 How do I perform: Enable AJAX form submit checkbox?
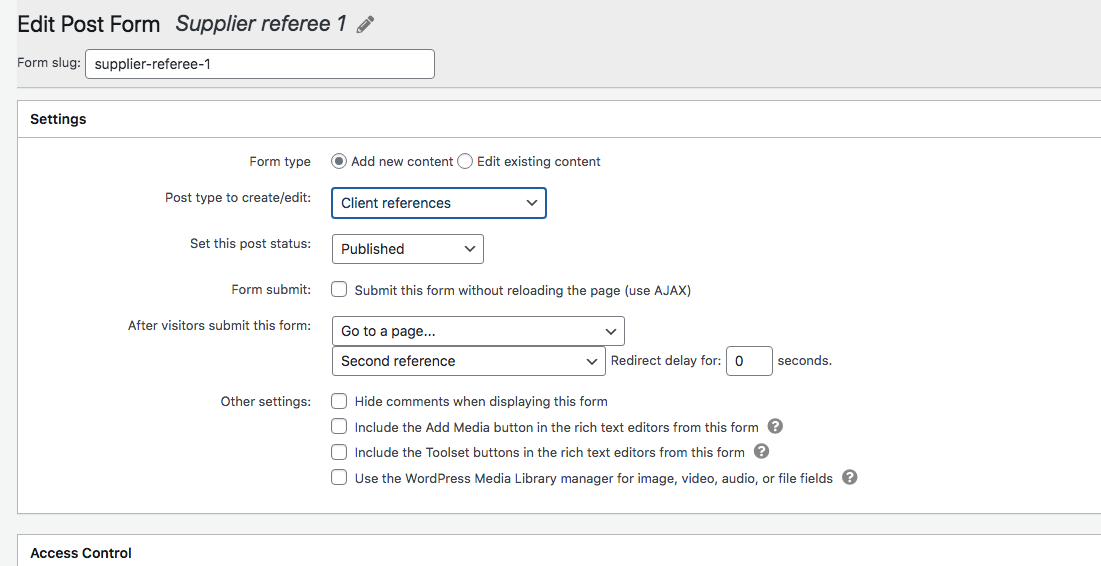339,289
